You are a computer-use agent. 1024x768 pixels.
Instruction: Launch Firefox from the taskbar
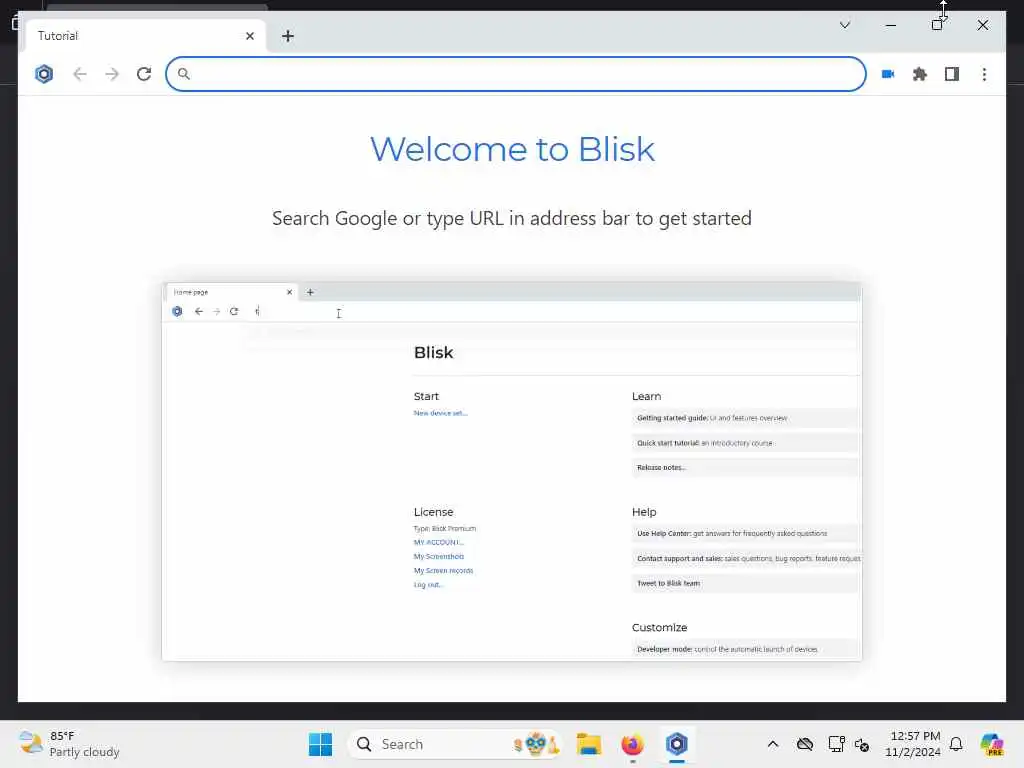pyautogui.click(x=632, y=744)
